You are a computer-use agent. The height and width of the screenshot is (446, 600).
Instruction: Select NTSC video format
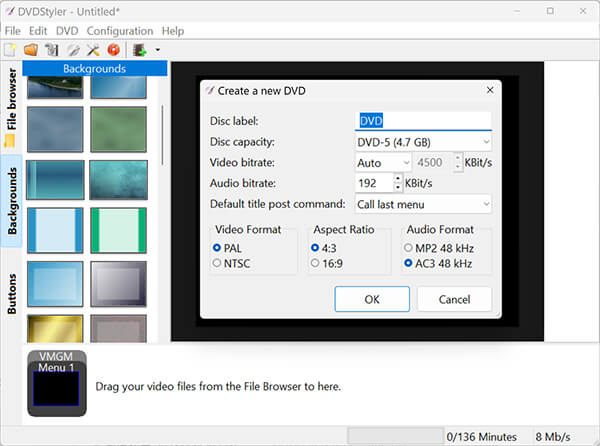tap(232, 264)
